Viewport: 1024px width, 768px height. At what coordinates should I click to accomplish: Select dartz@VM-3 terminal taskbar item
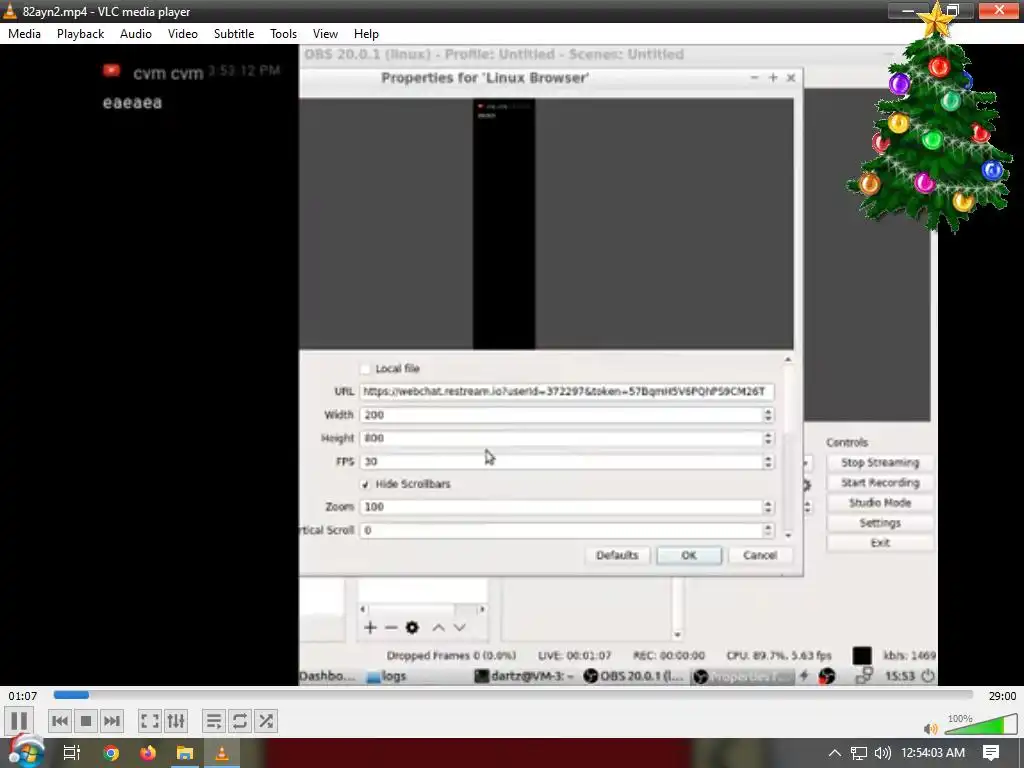[524, 677]
